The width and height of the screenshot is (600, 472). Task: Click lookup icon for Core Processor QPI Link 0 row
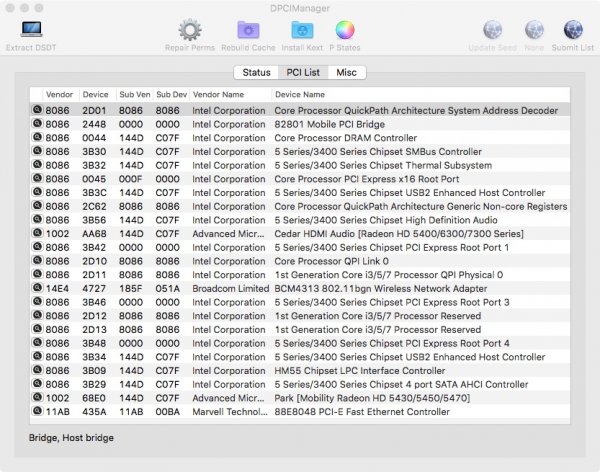[x=37, y=261]
